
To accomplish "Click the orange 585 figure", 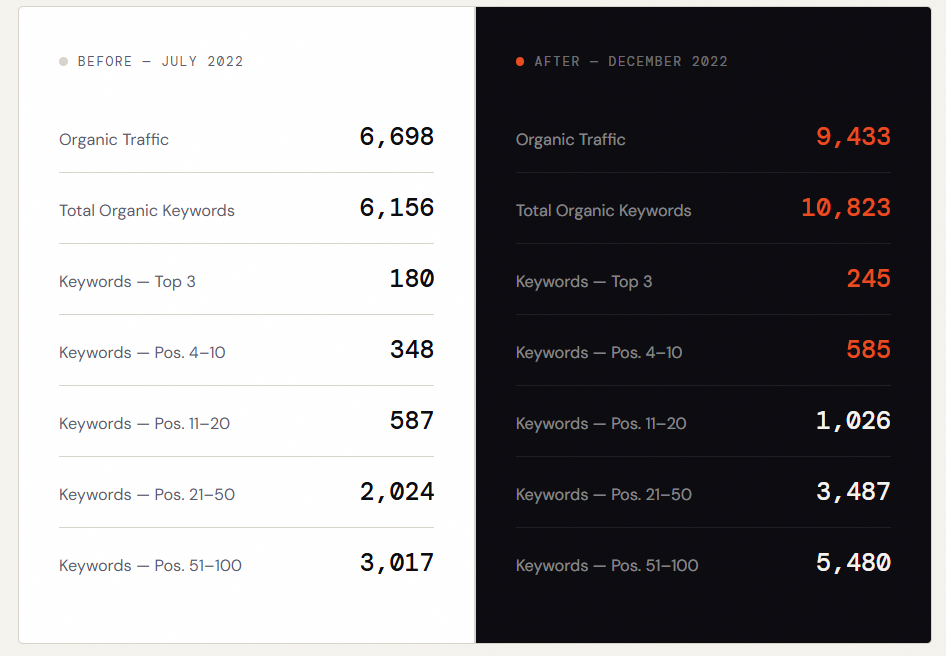I will pos(868,350).
